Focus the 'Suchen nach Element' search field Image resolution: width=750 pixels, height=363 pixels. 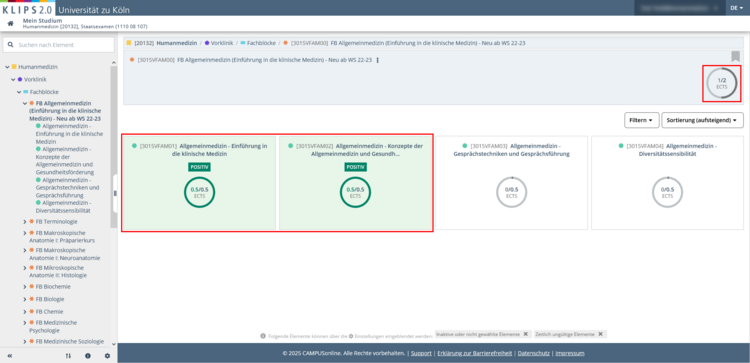(x=58, y=45)
